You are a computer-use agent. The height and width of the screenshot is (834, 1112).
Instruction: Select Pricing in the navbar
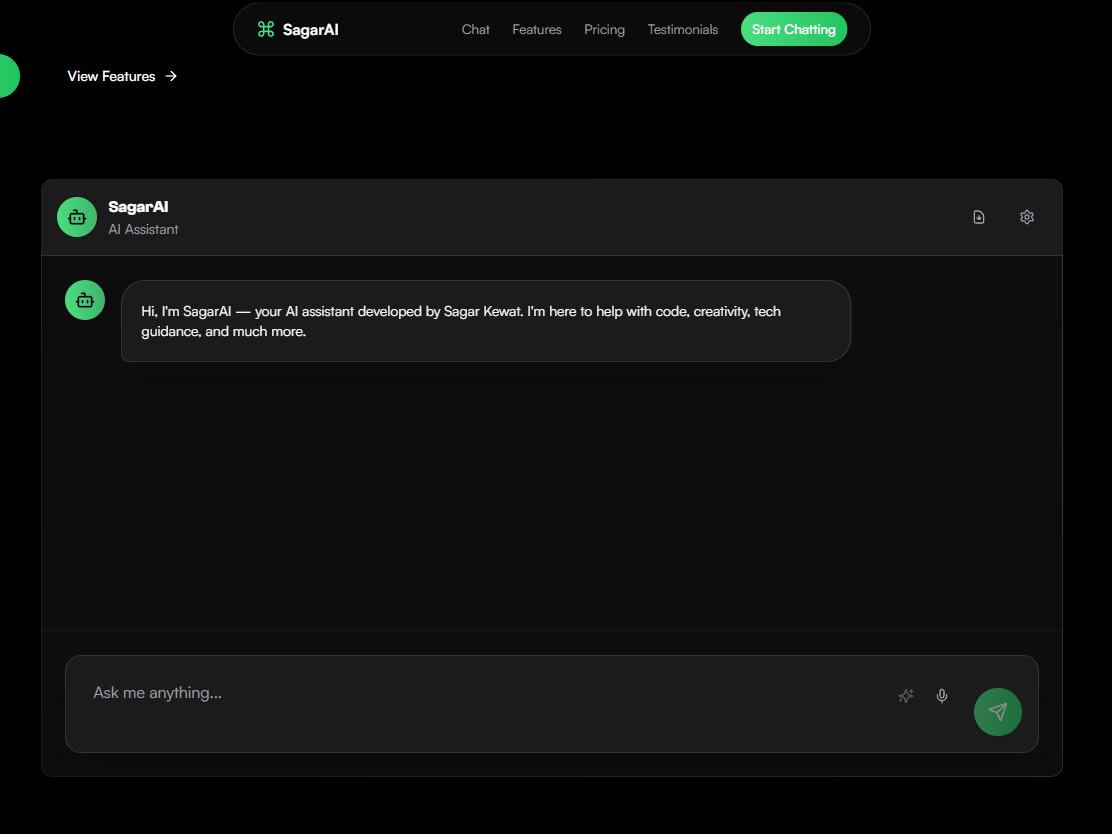click(604, 29)
